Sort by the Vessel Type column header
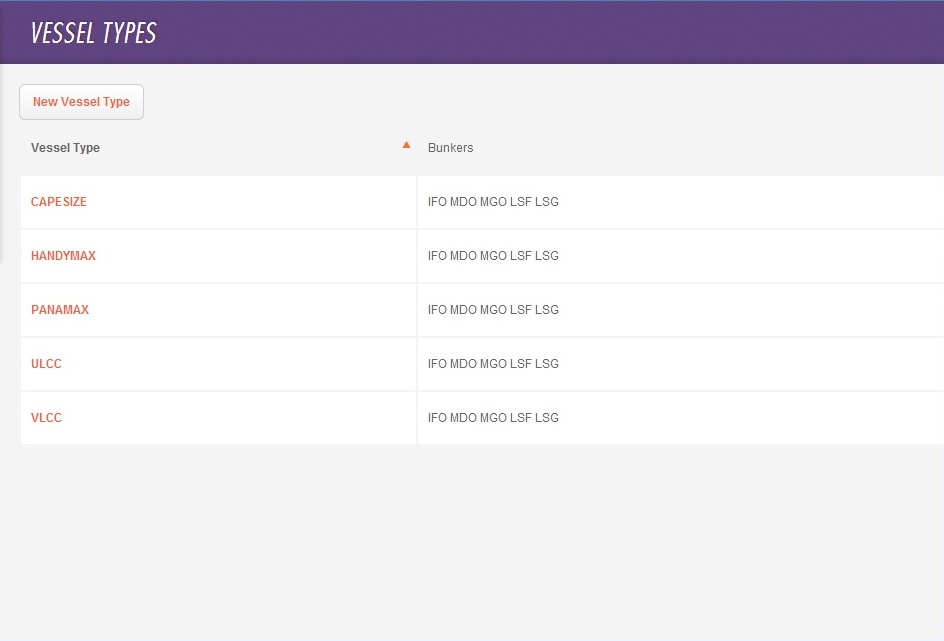The image size is (944, 641). [66, 148]
